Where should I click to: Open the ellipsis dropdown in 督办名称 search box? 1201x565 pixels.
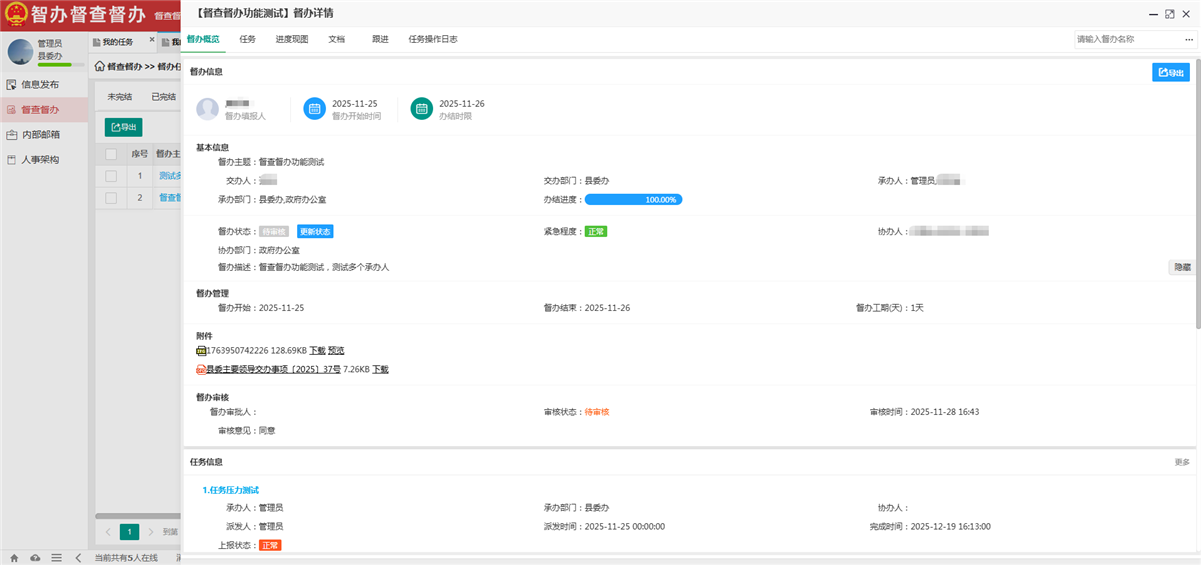pyautogui.click(x=1188, y=39)
